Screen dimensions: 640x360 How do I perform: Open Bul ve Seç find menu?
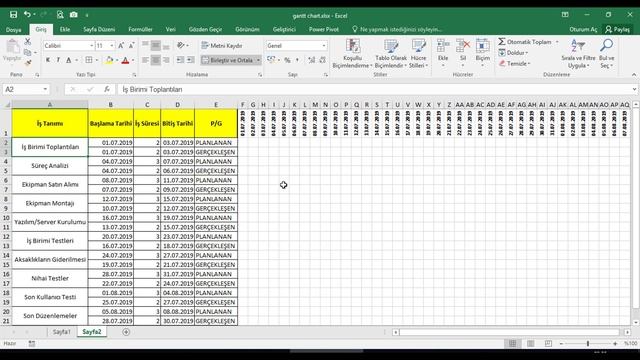[x=607, y=53]
